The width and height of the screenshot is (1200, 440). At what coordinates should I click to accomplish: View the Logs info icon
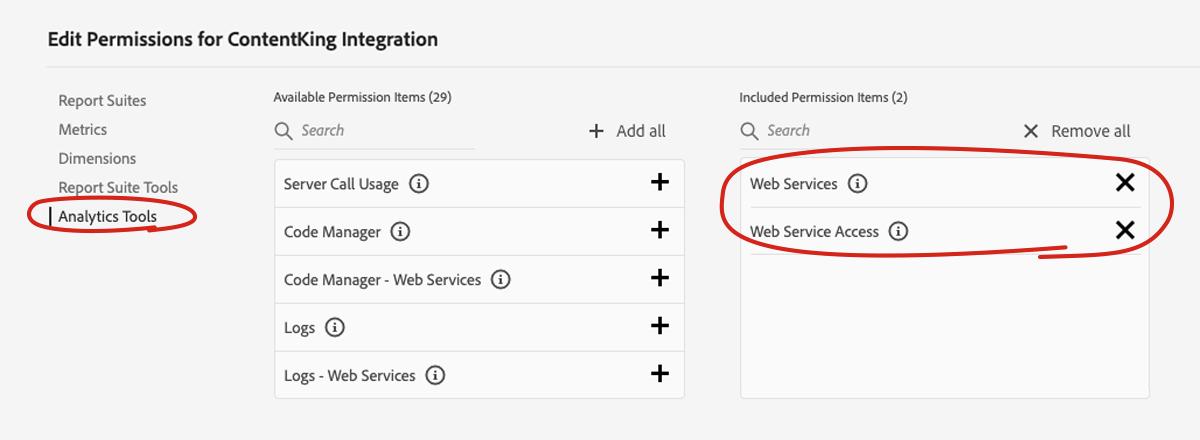coord(335,328)
